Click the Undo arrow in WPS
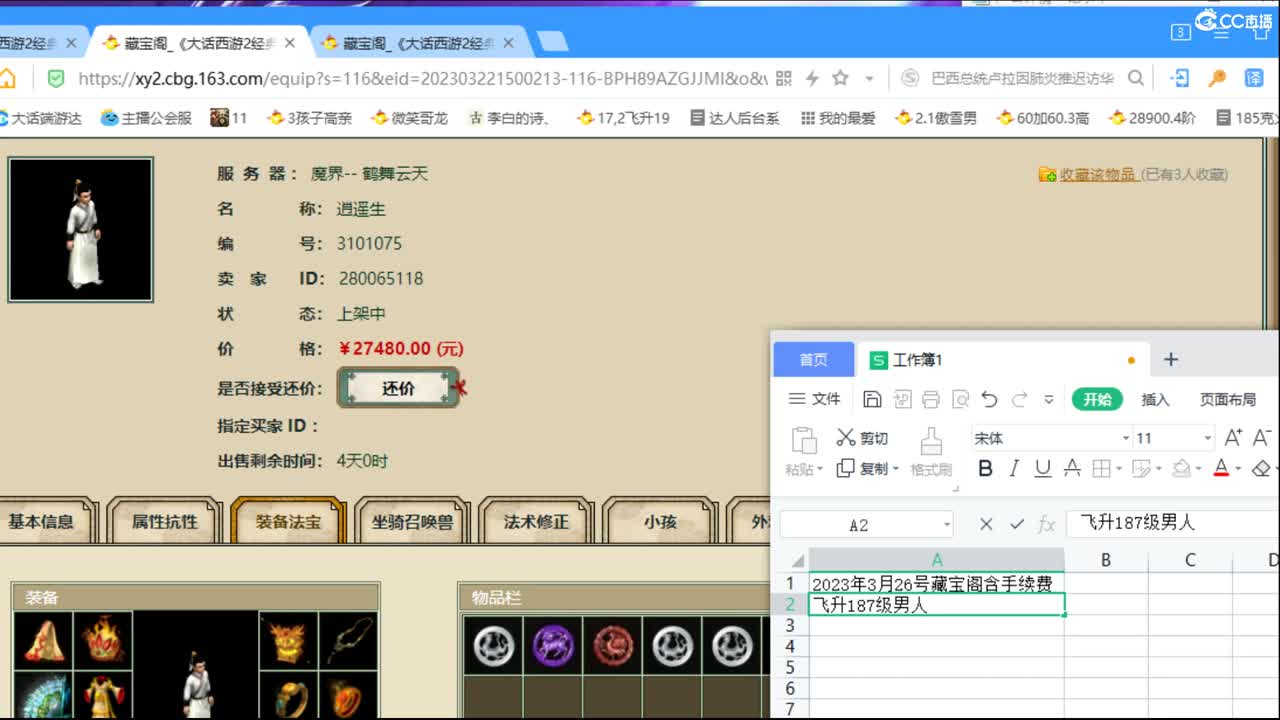1280x720 pixels. tap(989, 398)
